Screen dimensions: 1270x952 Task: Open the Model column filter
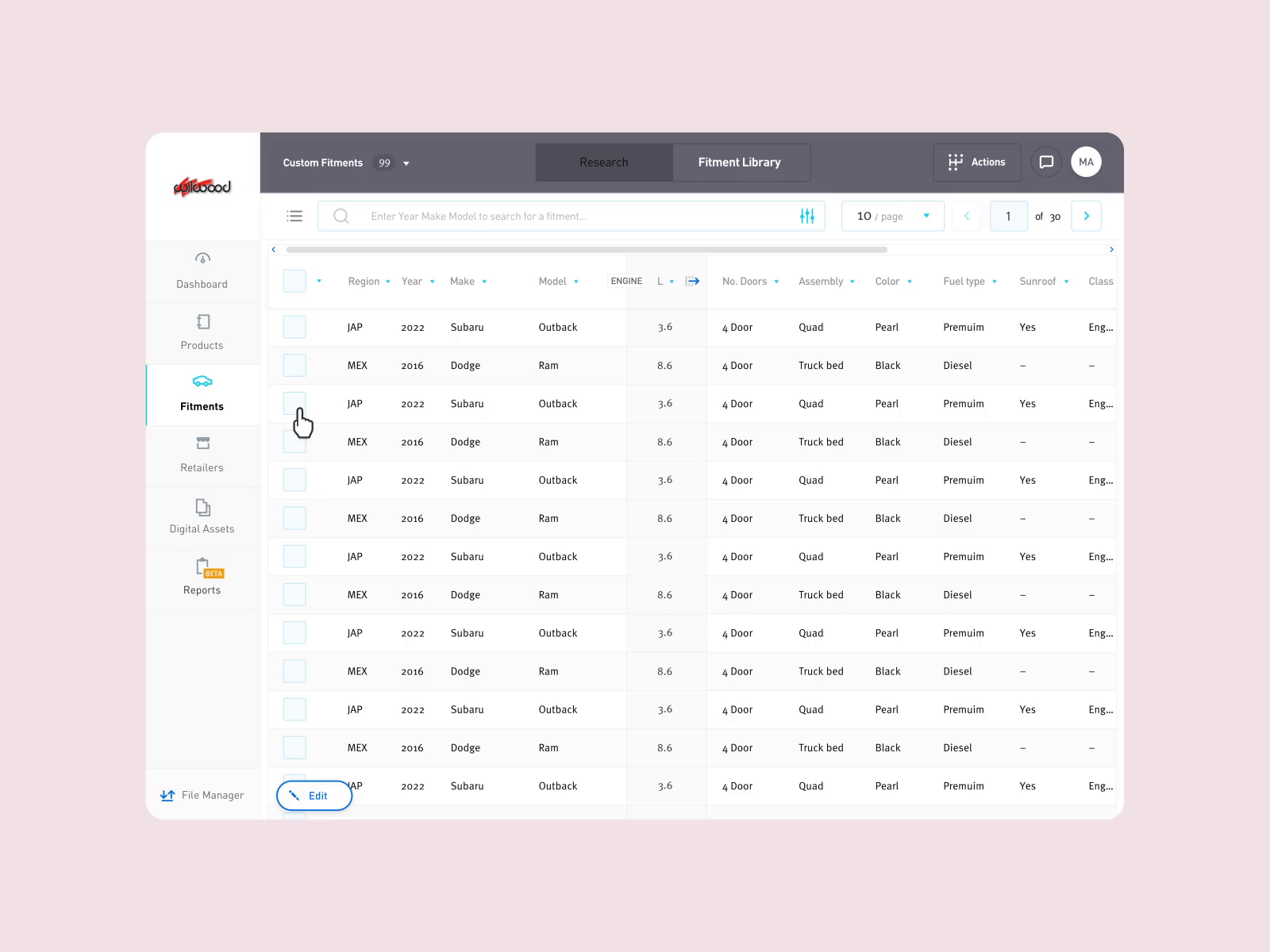576,282
